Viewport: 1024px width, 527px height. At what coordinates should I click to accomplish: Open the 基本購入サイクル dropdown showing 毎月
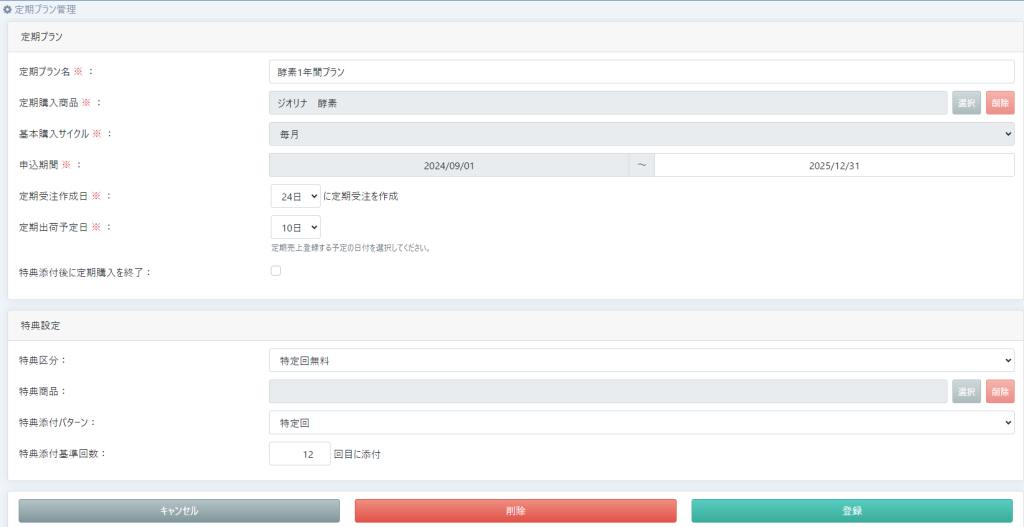641,134
